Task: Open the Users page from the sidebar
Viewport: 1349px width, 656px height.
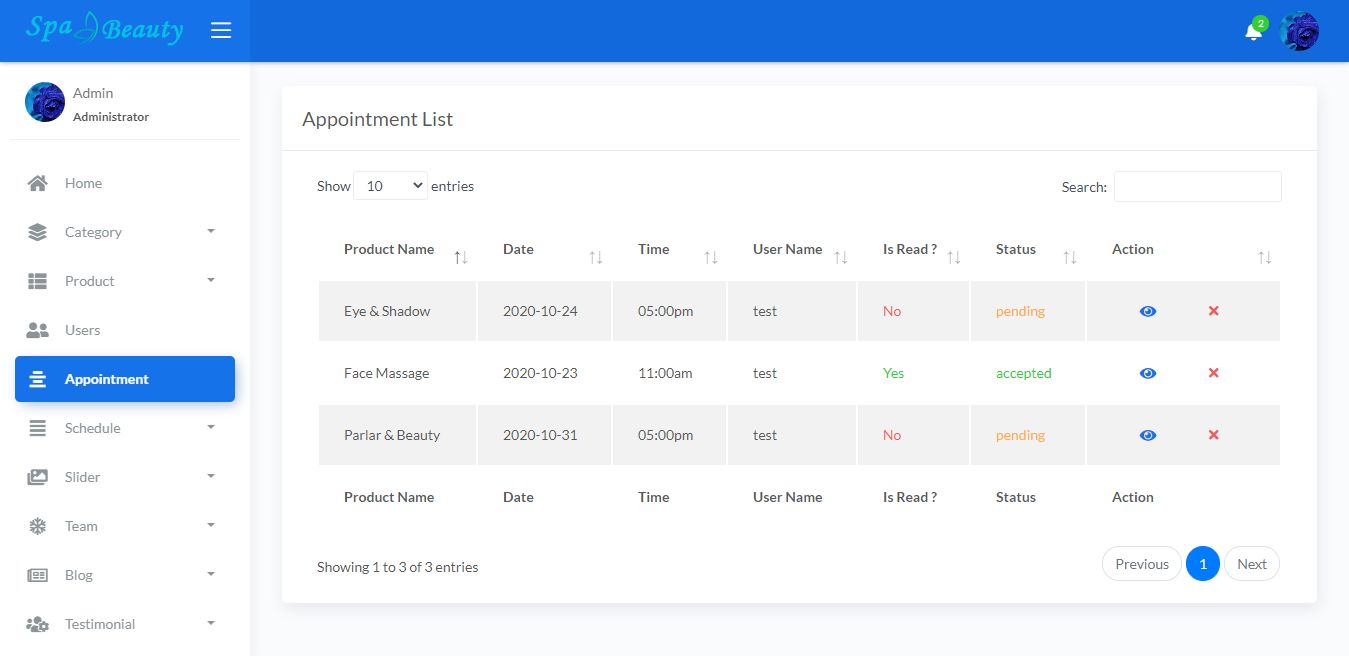Action: tap(82, 330)
